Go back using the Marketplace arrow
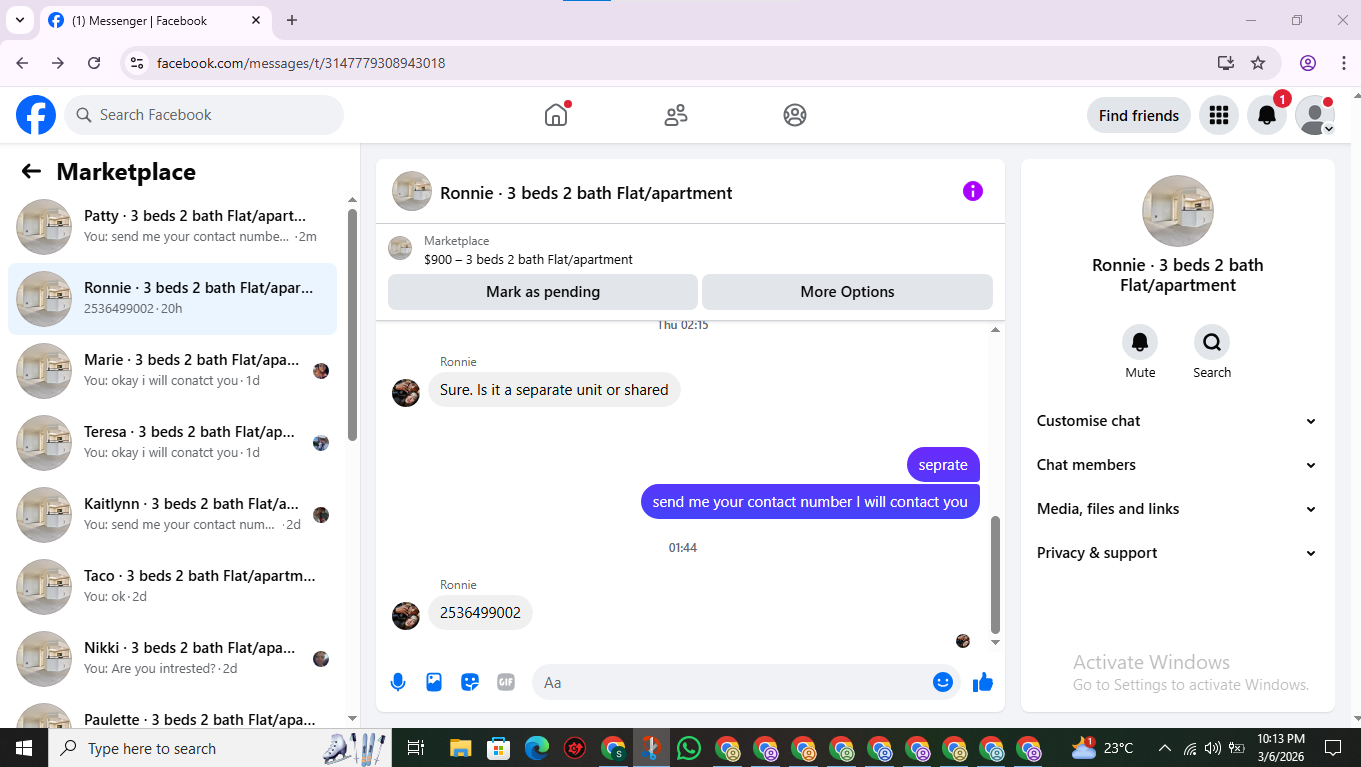Viewport: 1361px width, 767px height. tap(31, 172)
